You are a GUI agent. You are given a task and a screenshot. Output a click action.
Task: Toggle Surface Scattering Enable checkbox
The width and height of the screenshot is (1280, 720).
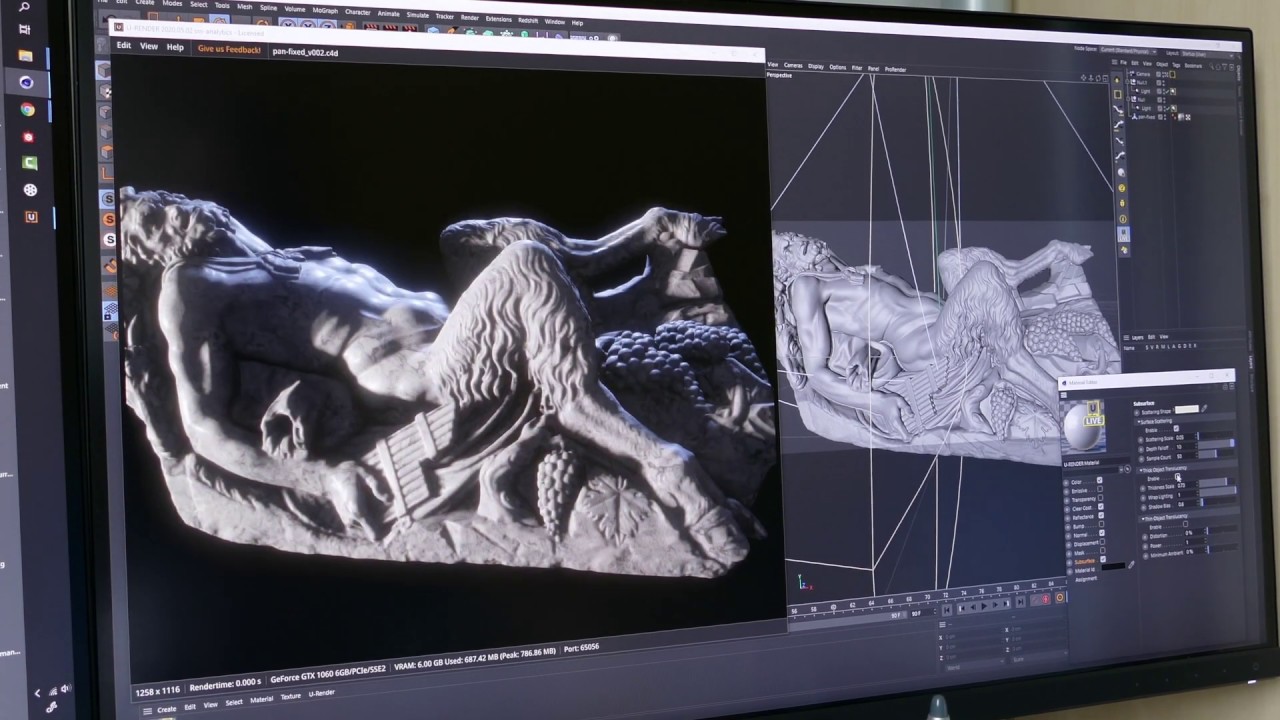1176,428
